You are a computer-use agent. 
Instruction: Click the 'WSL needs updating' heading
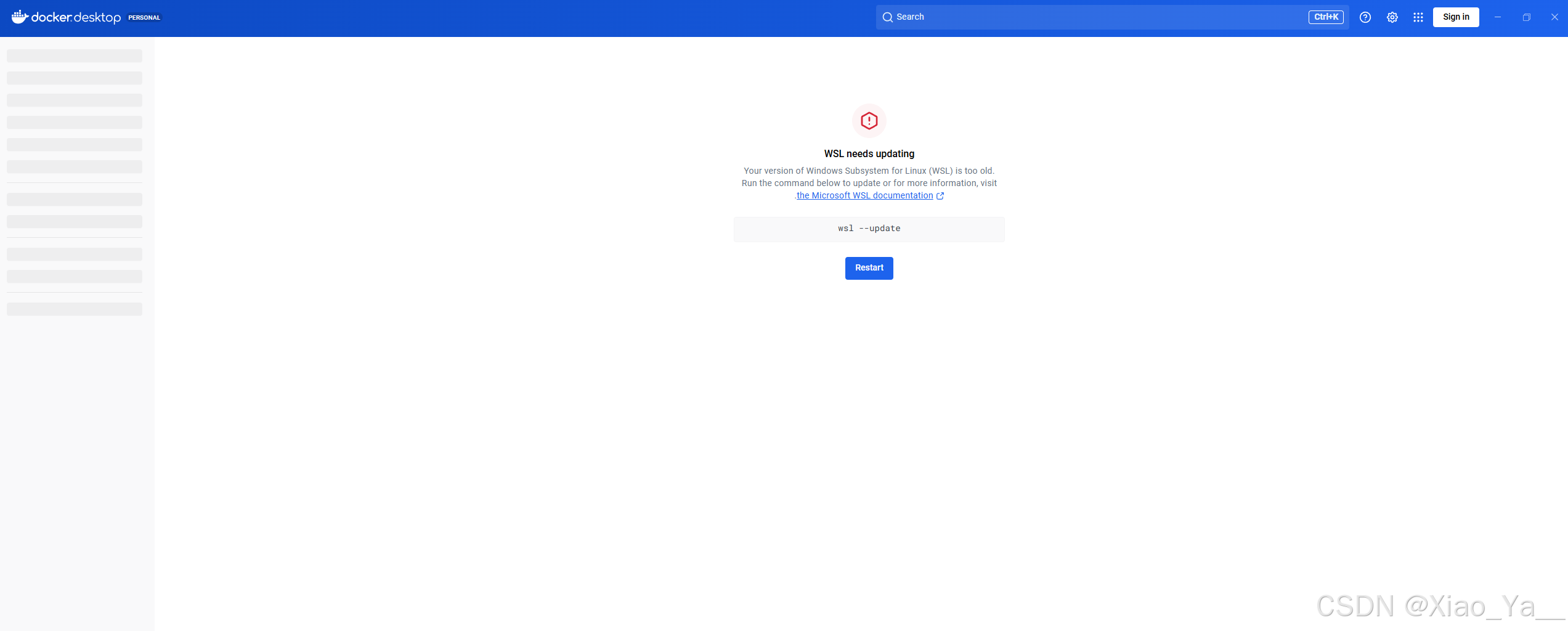tap(869, 153)
